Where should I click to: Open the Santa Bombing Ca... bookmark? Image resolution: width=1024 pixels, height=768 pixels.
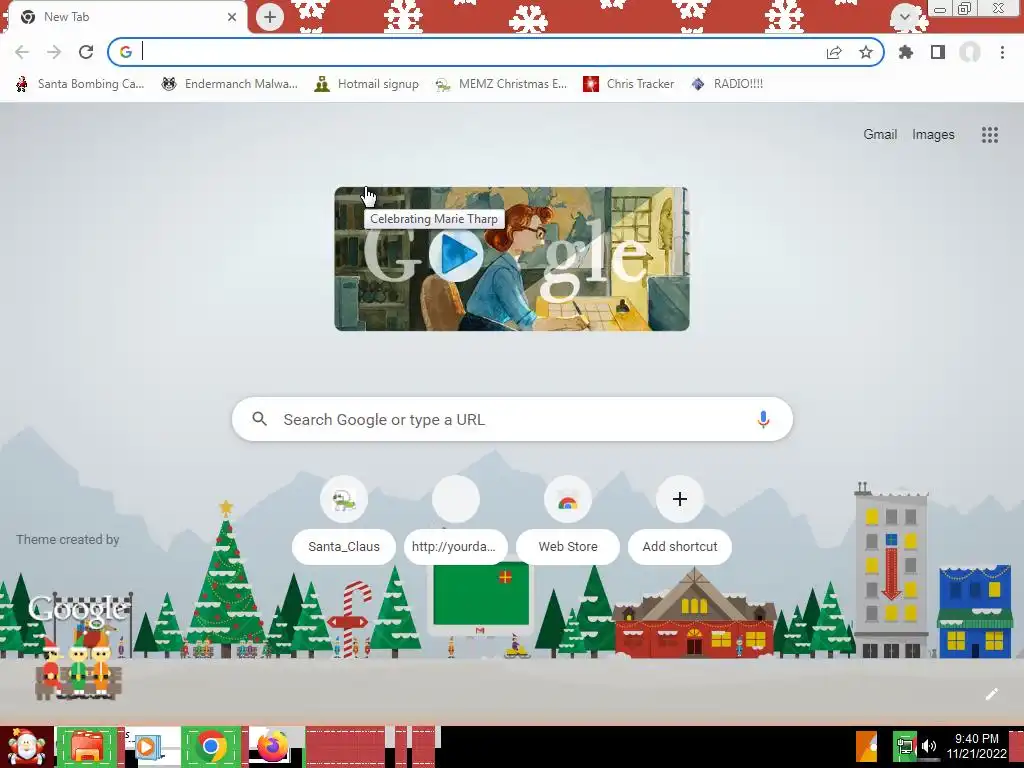80,84
